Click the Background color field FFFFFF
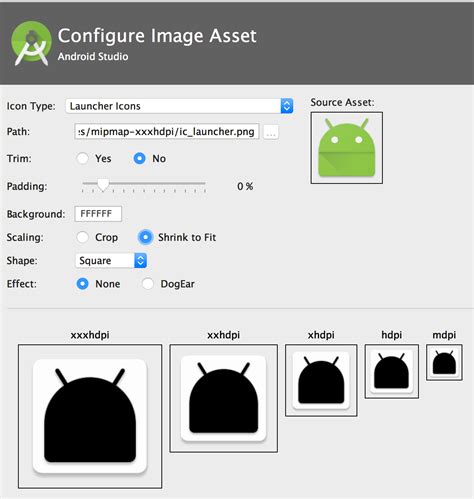The height and width of the screenshot is (499, 474). point(98,214)
